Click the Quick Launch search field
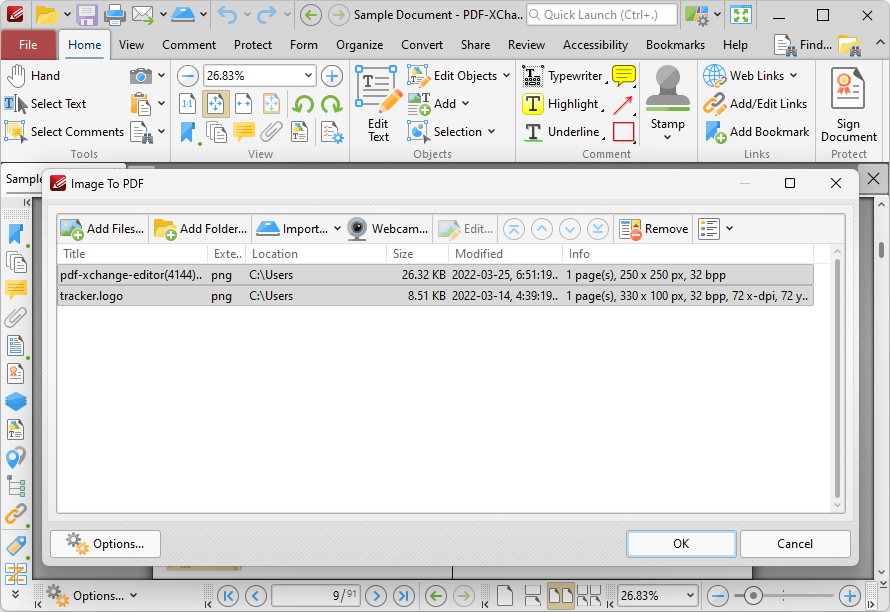890x612 pixels. [602, 15]
